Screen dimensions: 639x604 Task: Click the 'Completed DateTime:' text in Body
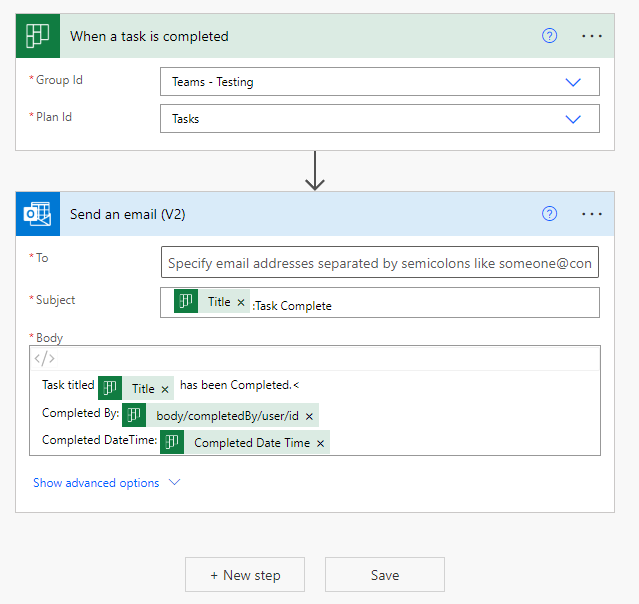pos(99,440)
